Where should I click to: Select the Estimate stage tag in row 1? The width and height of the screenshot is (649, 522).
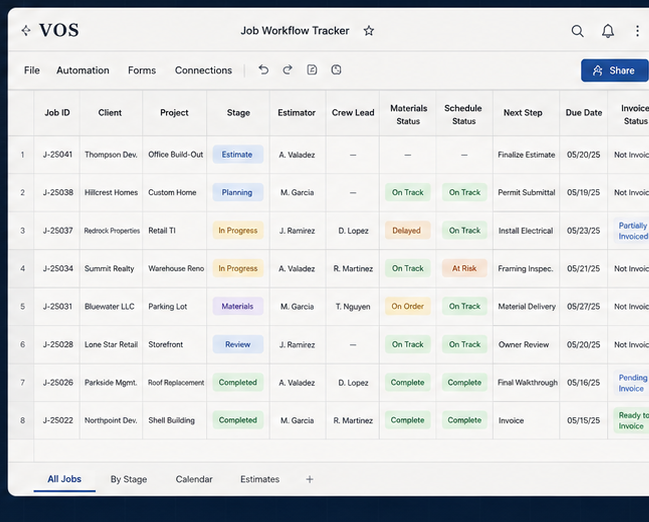[238, 154]
